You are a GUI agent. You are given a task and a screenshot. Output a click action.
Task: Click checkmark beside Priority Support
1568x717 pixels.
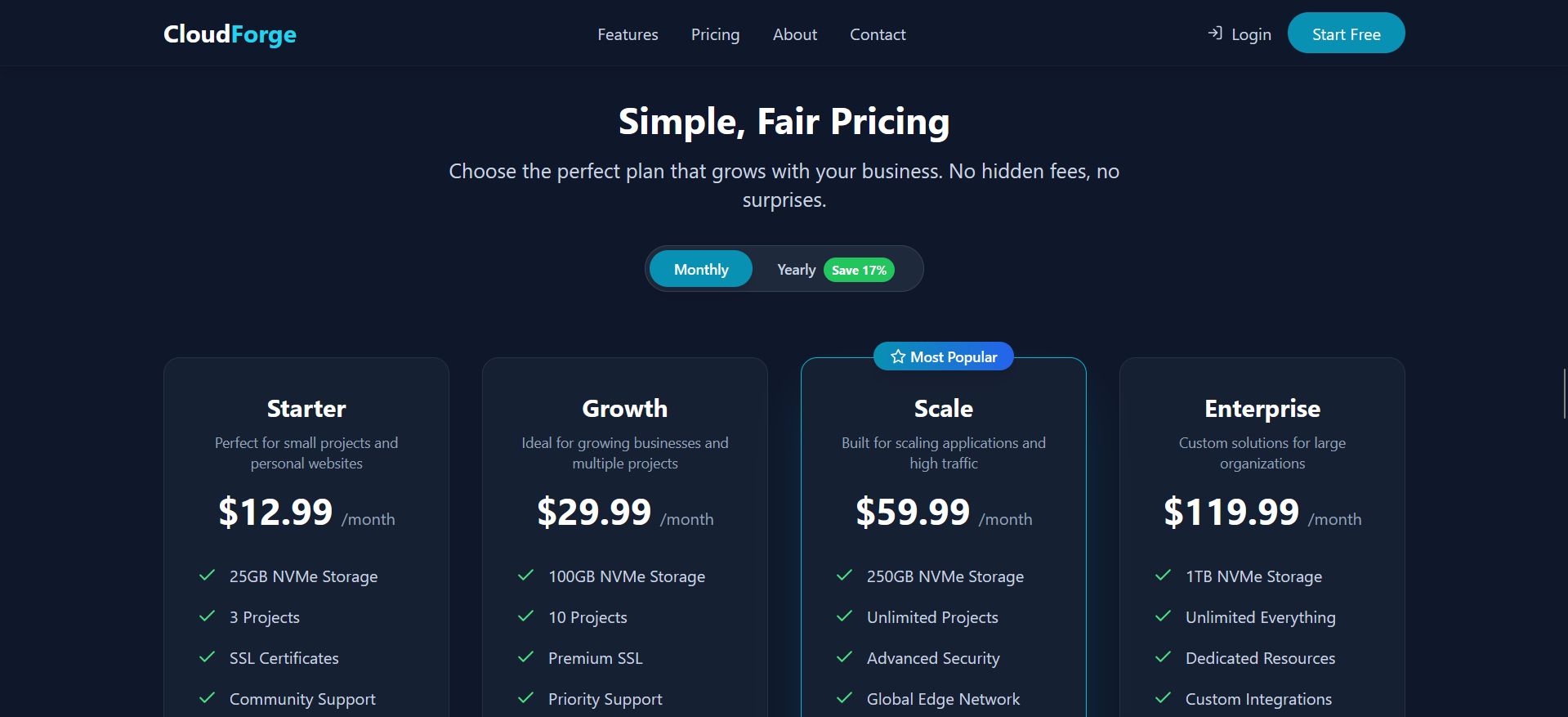click(526, 698)
